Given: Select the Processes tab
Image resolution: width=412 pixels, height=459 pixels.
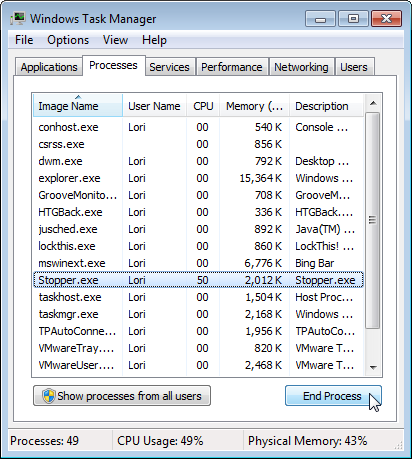Looking at the screenshot, I should (113, 65).
